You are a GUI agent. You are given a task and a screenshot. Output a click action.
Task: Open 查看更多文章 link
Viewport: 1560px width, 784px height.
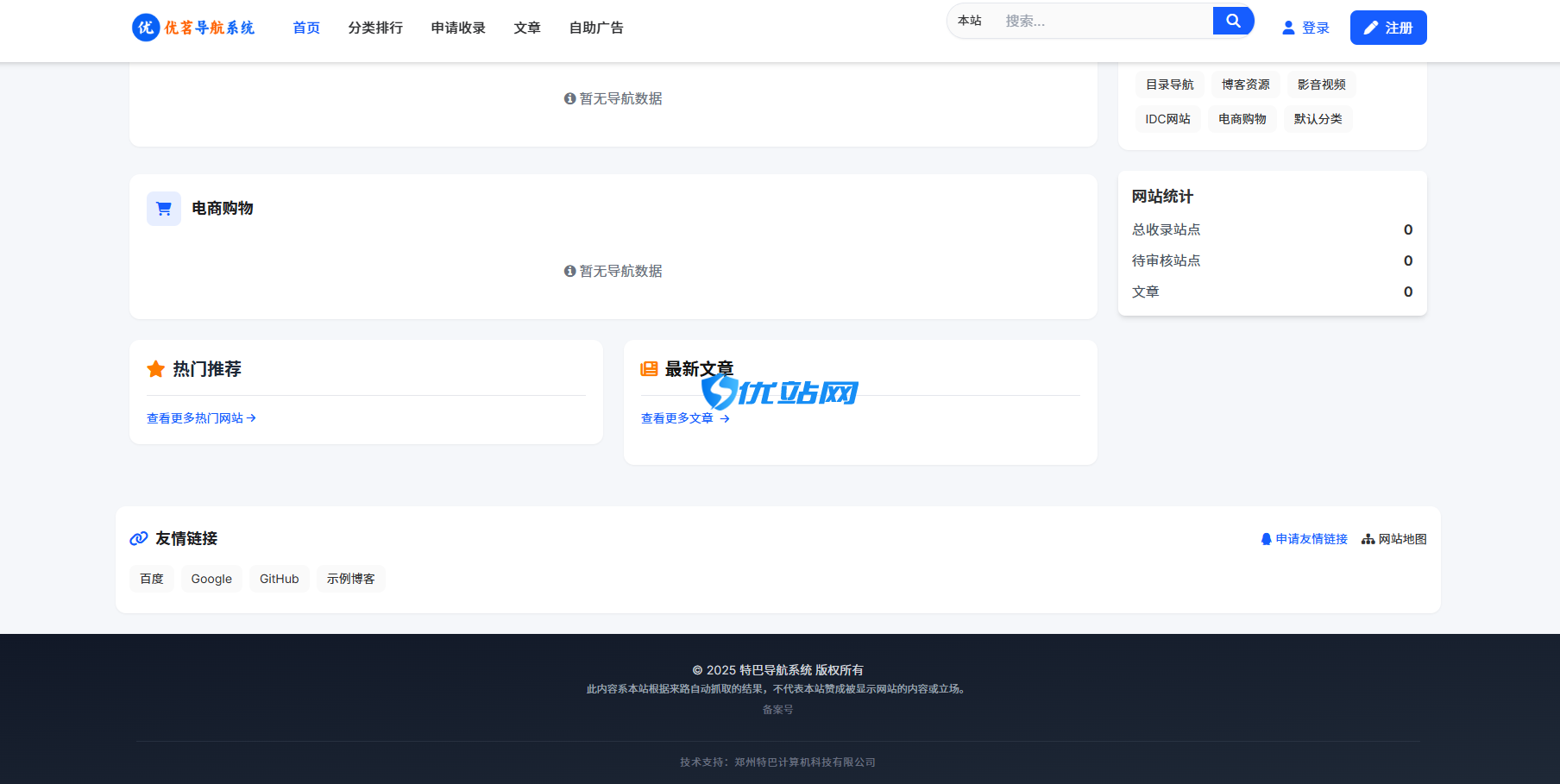(x=685, y=418)
